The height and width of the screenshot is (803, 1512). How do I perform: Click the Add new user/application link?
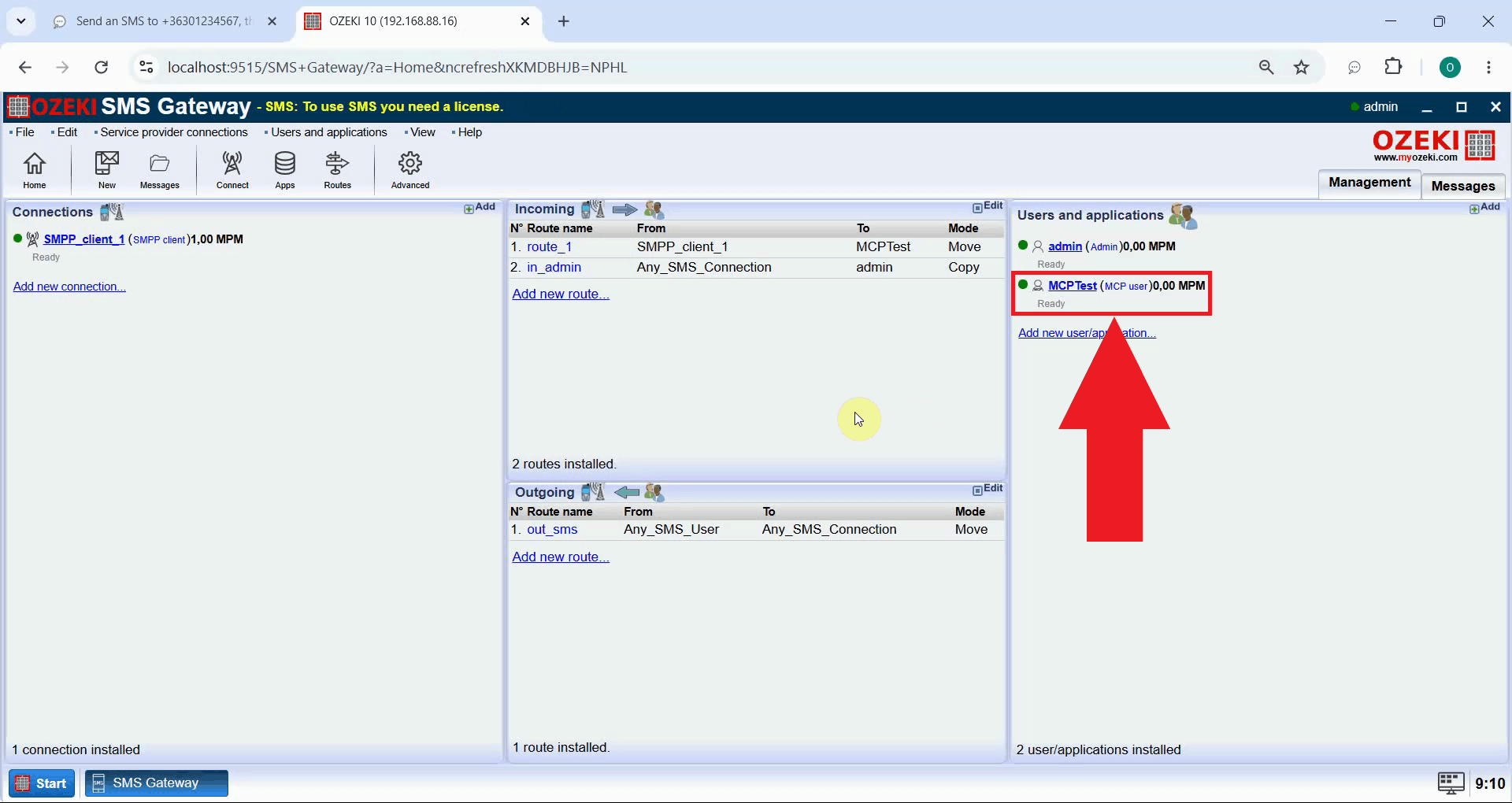click(x=1087, y=333)
